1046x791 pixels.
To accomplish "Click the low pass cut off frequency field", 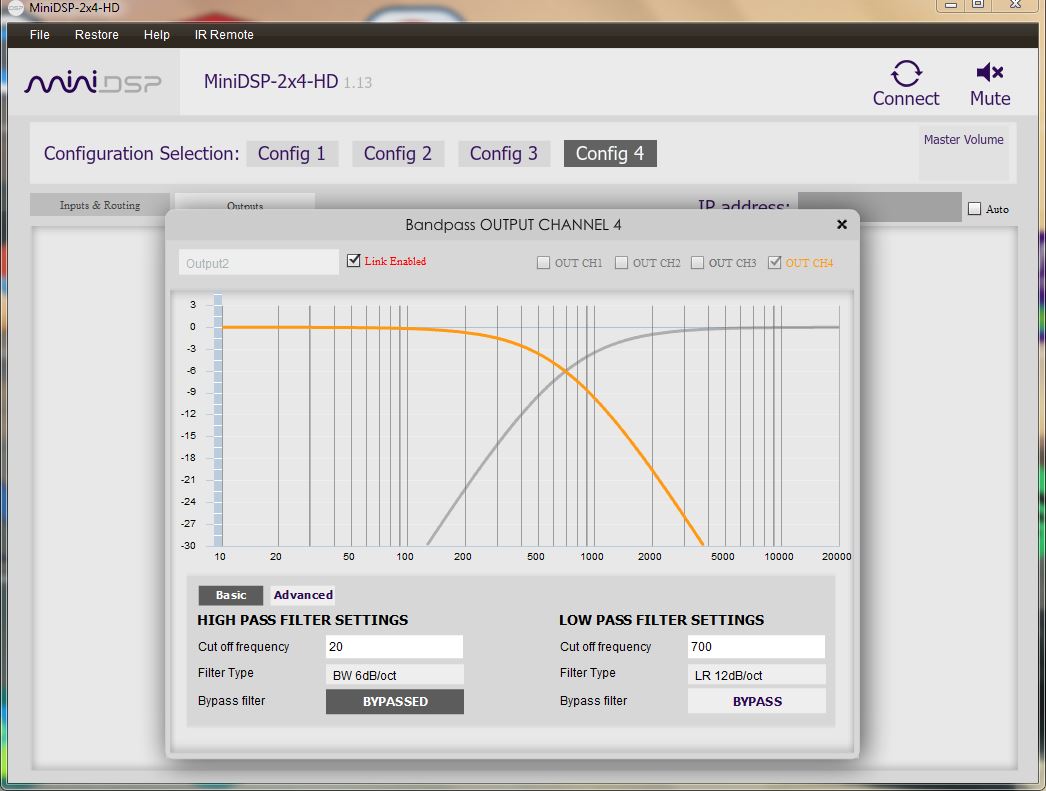I will pyautogui.click(x=756, y=647).
